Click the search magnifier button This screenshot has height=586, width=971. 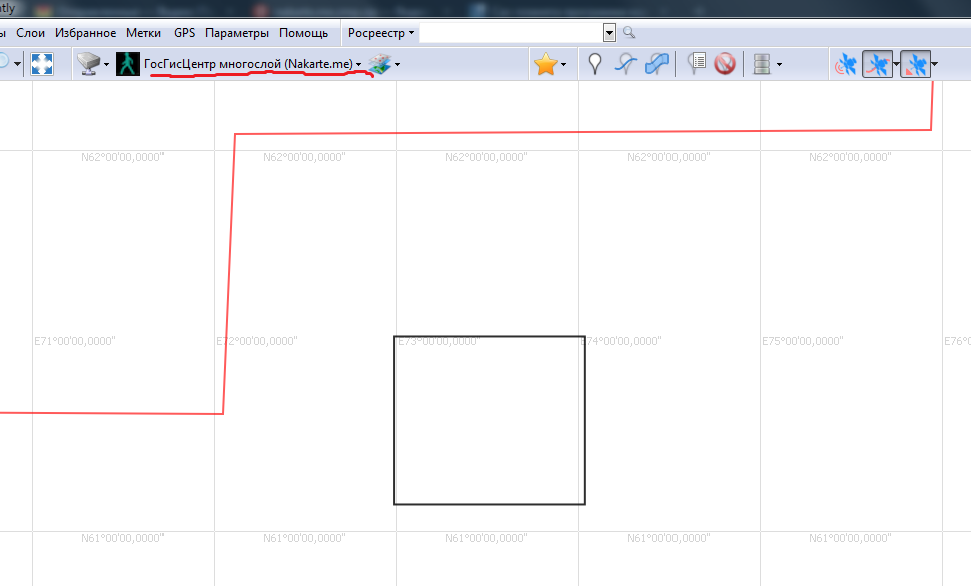629,33
